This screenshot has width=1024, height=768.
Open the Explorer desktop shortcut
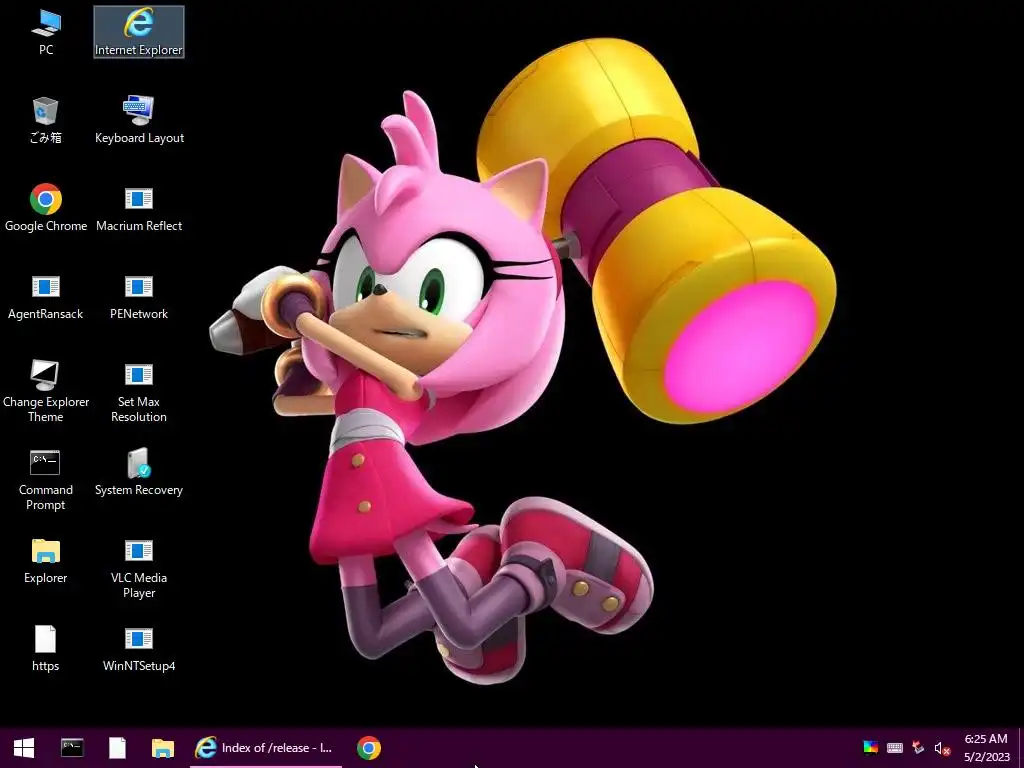click(46, 560)
